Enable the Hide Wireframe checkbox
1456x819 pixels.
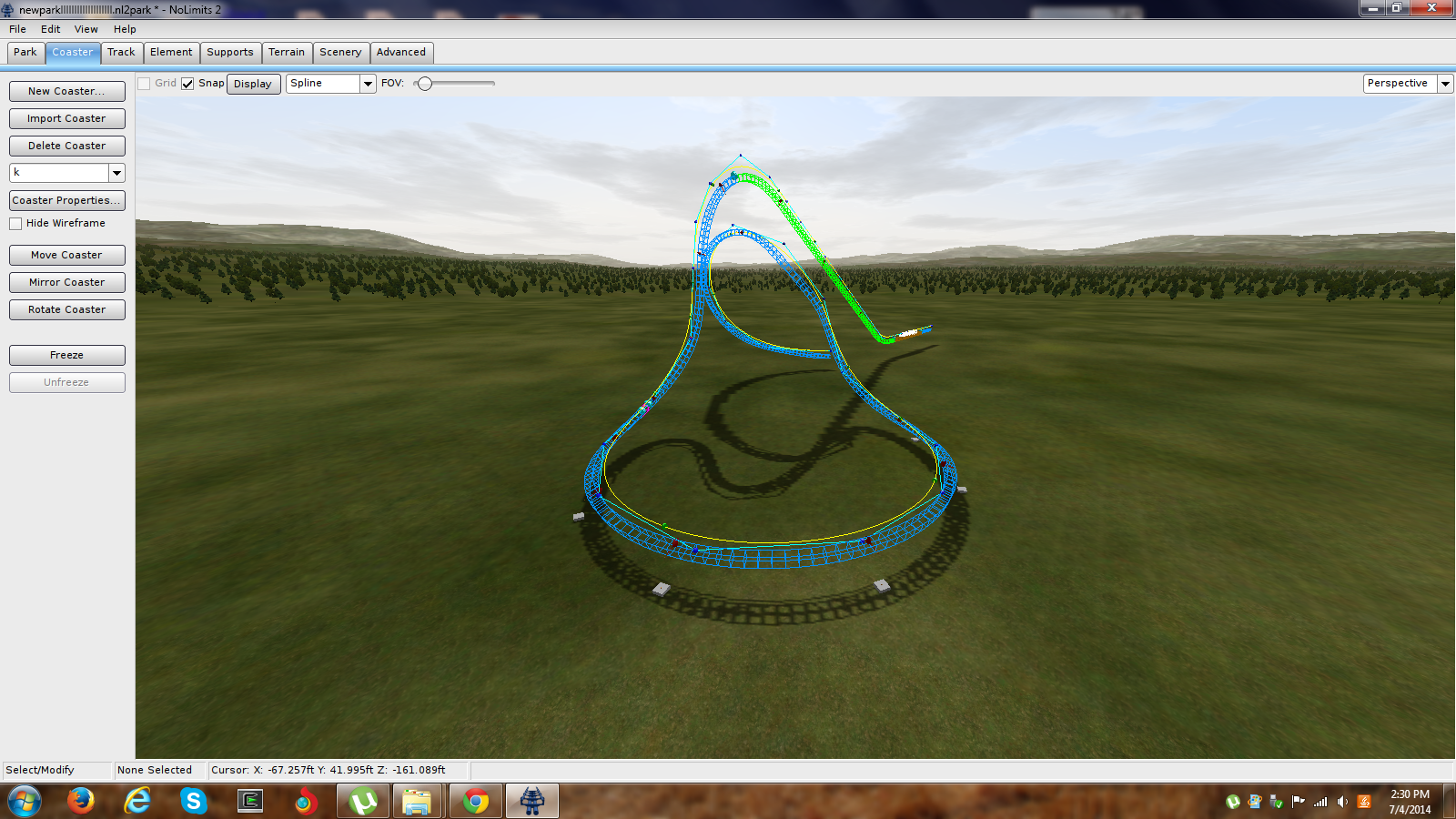16,224
